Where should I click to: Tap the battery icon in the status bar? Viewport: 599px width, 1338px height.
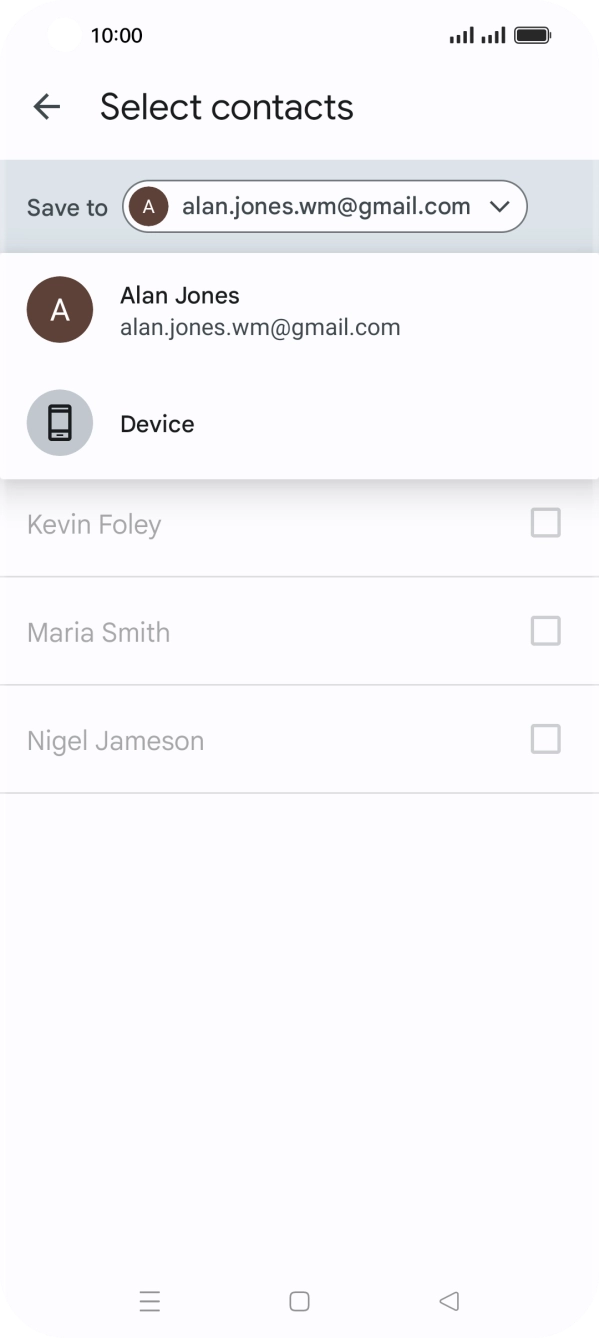coord(532,36)
